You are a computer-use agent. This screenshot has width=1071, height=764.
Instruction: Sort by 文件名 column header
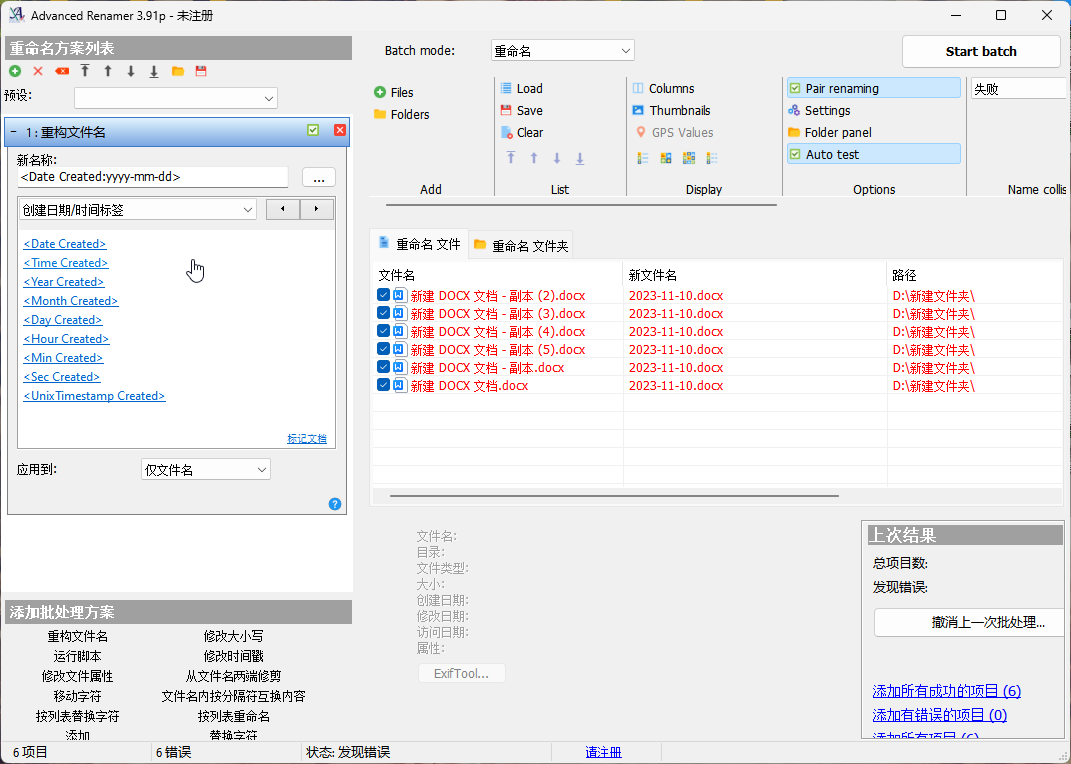[x=498, y=275]
